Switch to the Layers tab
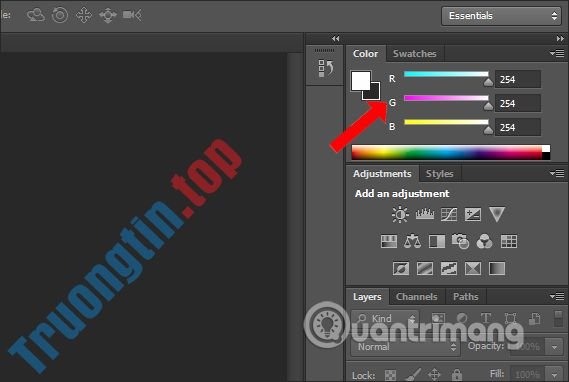The image size is (569, 382). (367, 297)
